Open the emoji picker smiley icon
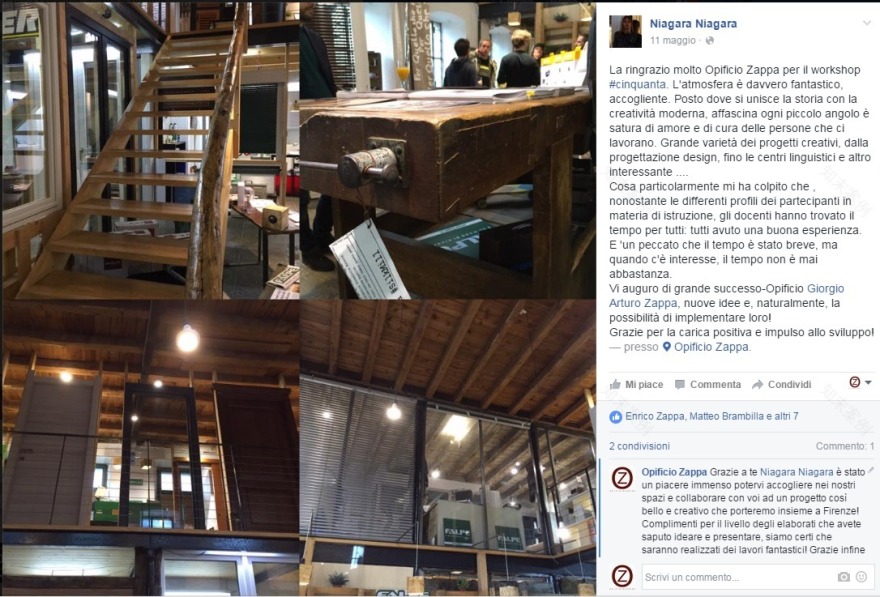Viewport: 880px width, 597px height. point(861,577)
